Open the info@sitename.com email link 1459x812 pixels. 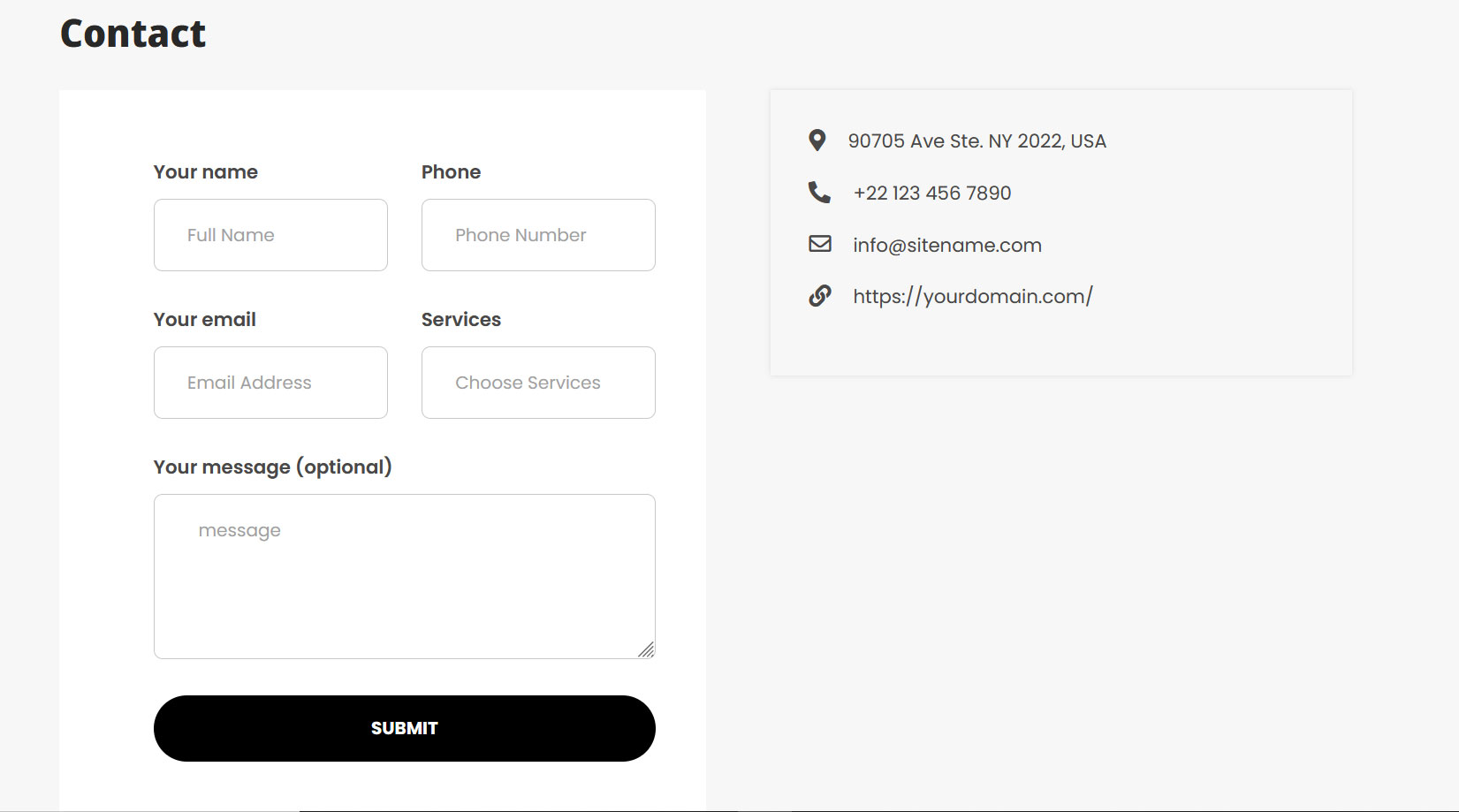tap(947, 245)
